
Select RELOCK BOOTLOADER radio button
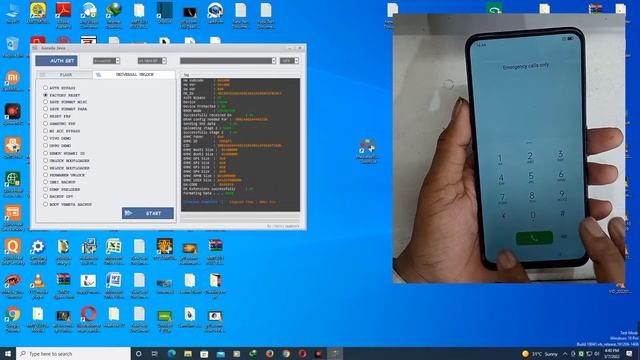click(x=67, y=168)
